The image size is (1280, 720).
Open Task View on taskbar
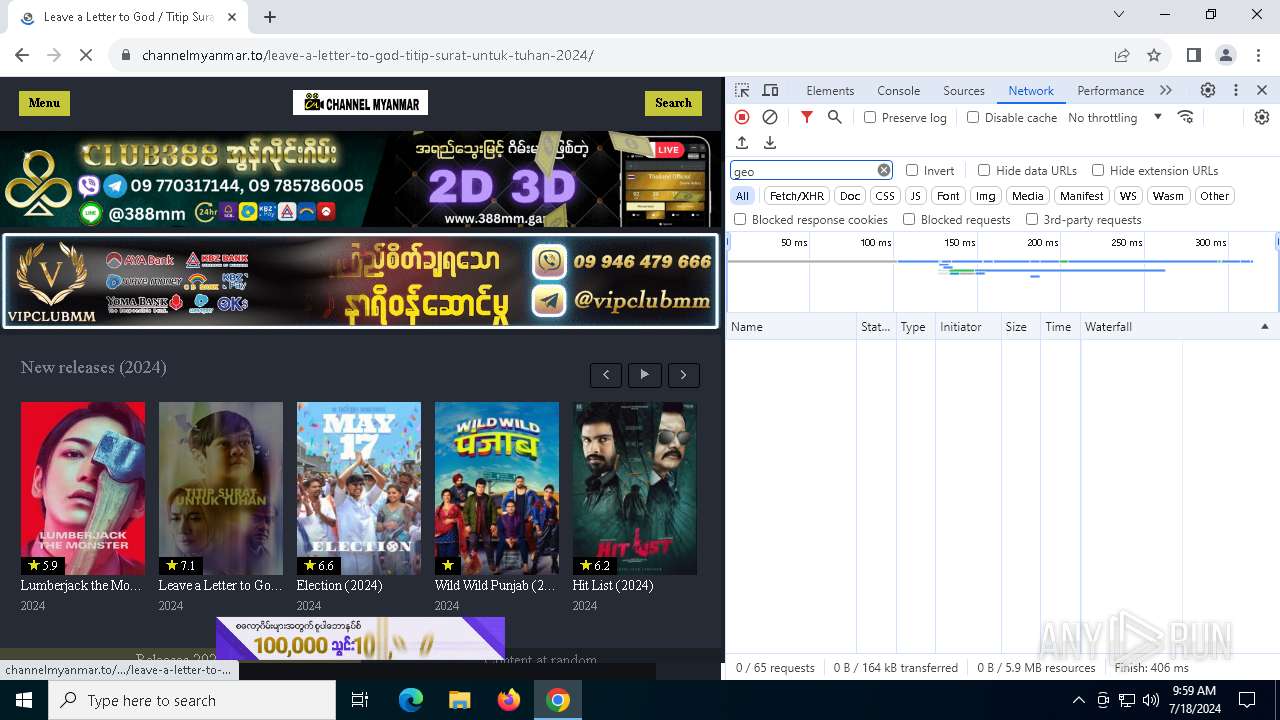tap(360, 700)
